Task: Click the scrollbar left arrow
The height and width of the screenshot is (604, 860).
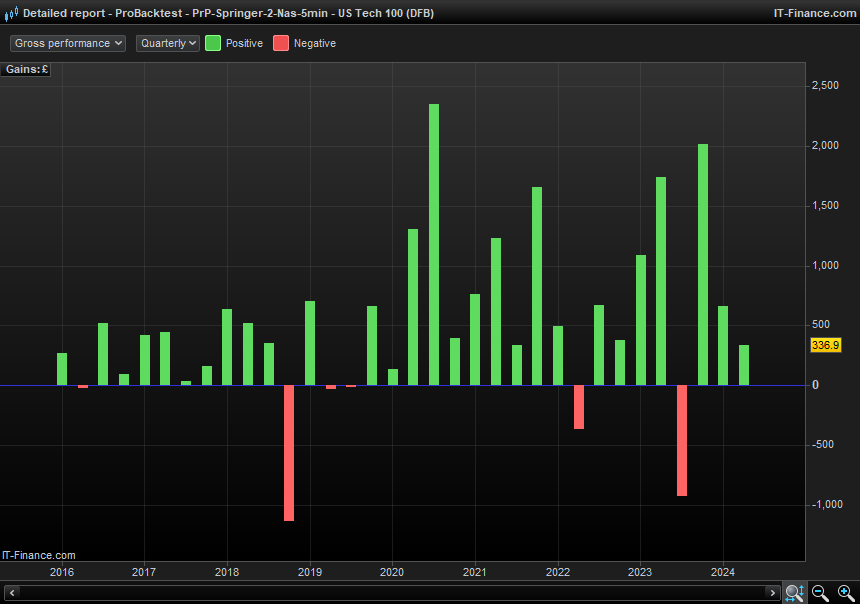Action: point(10,593)
